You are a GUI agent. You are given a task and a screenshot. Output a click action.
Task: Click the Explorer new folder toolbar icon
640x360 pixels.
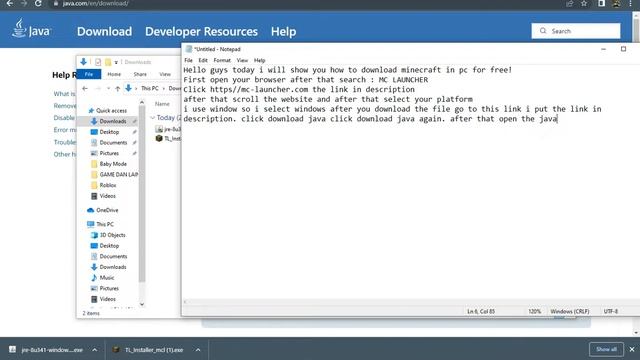(108, 62)
